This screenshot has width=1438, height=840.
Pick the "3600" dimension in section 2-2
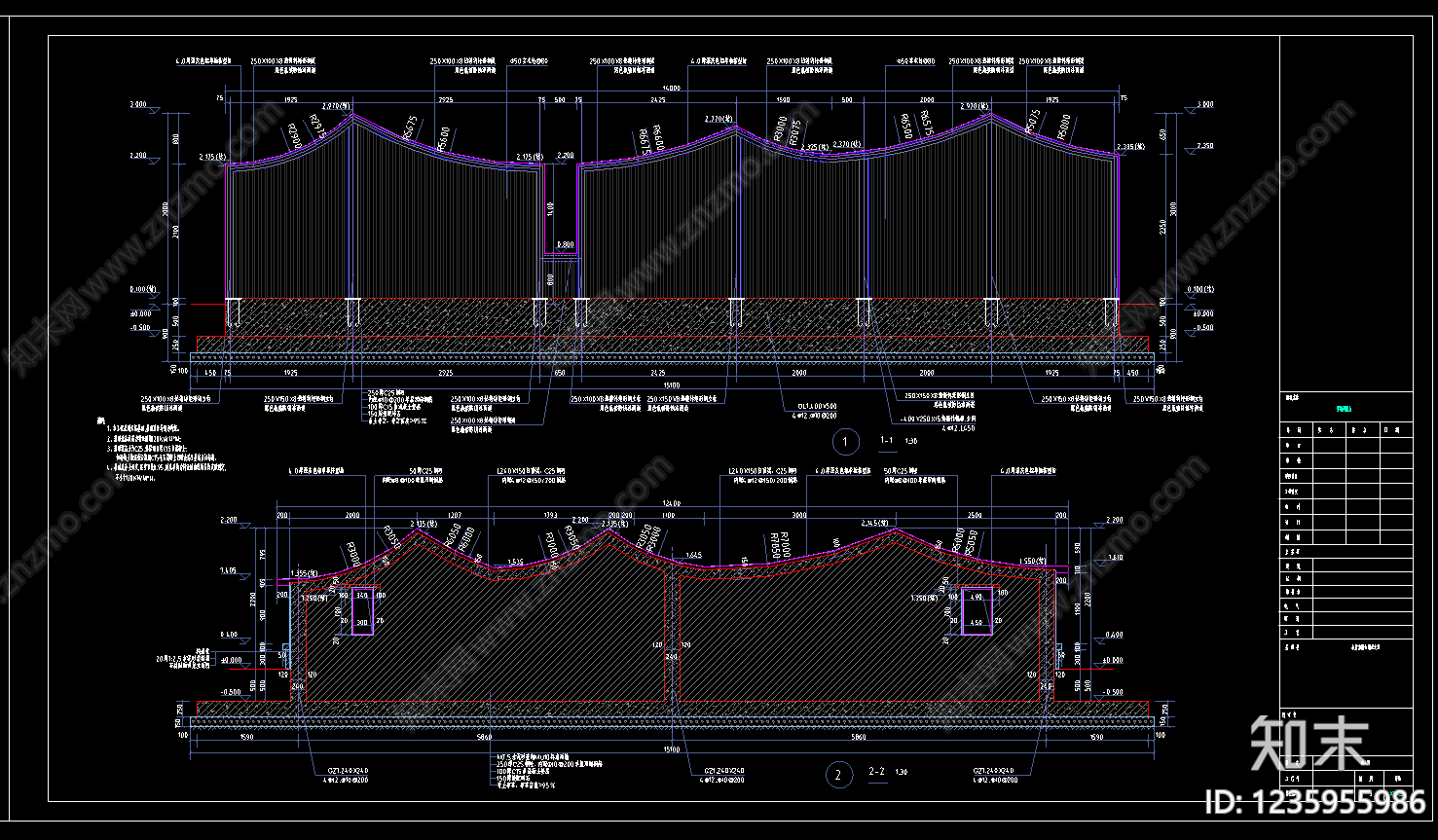(799, 514)
